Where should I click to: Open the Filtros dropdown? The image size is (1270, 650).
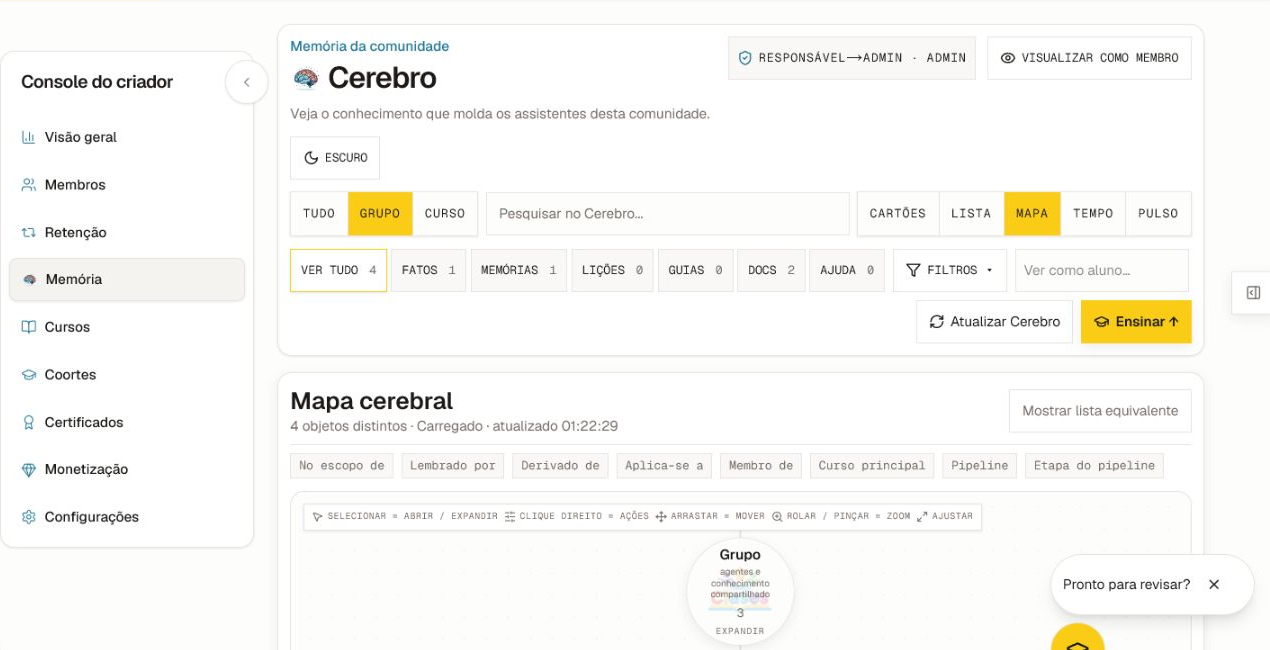(950, 271)
